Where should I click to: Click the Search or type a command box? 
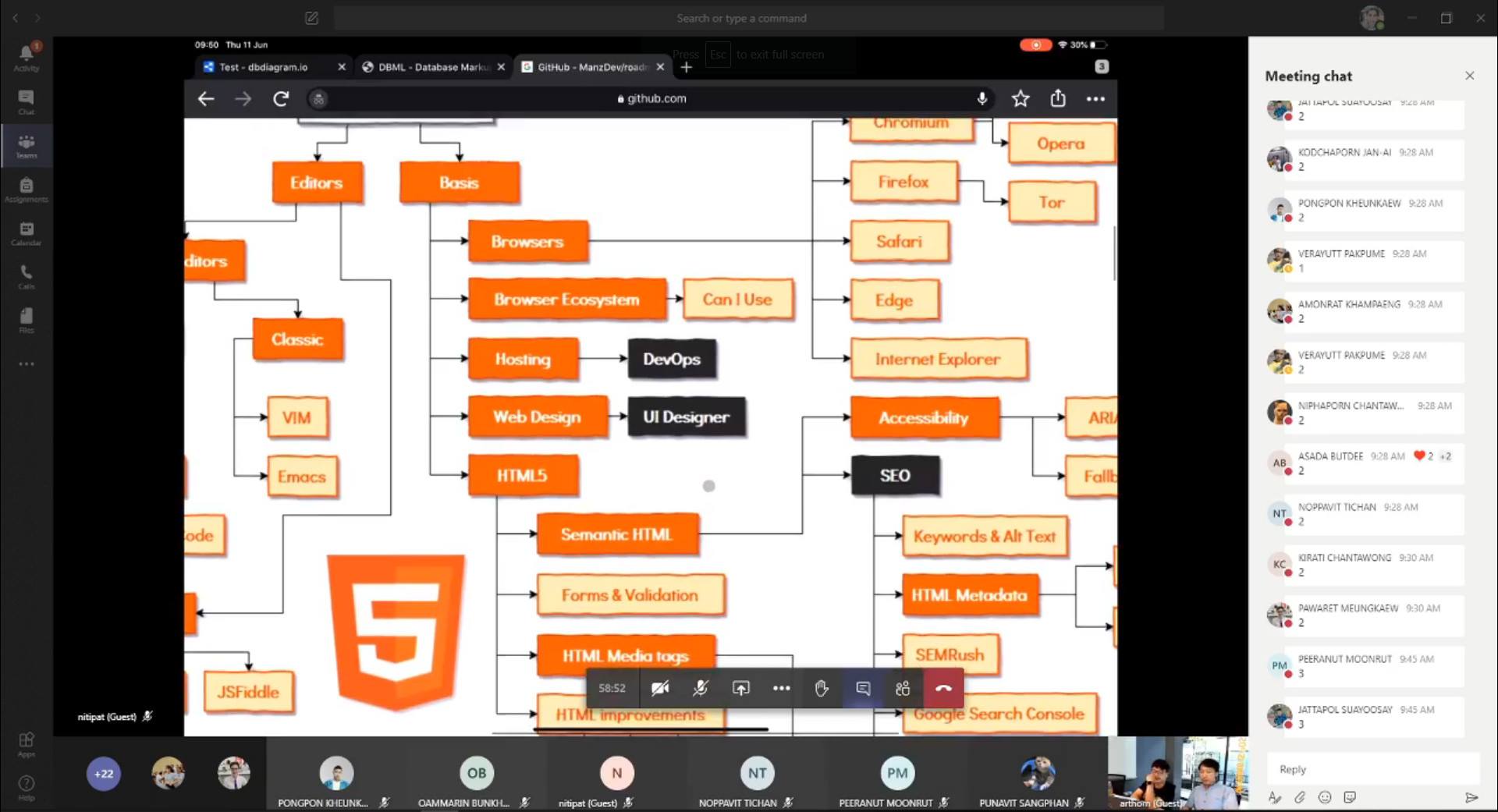click(x=748, y=18)
